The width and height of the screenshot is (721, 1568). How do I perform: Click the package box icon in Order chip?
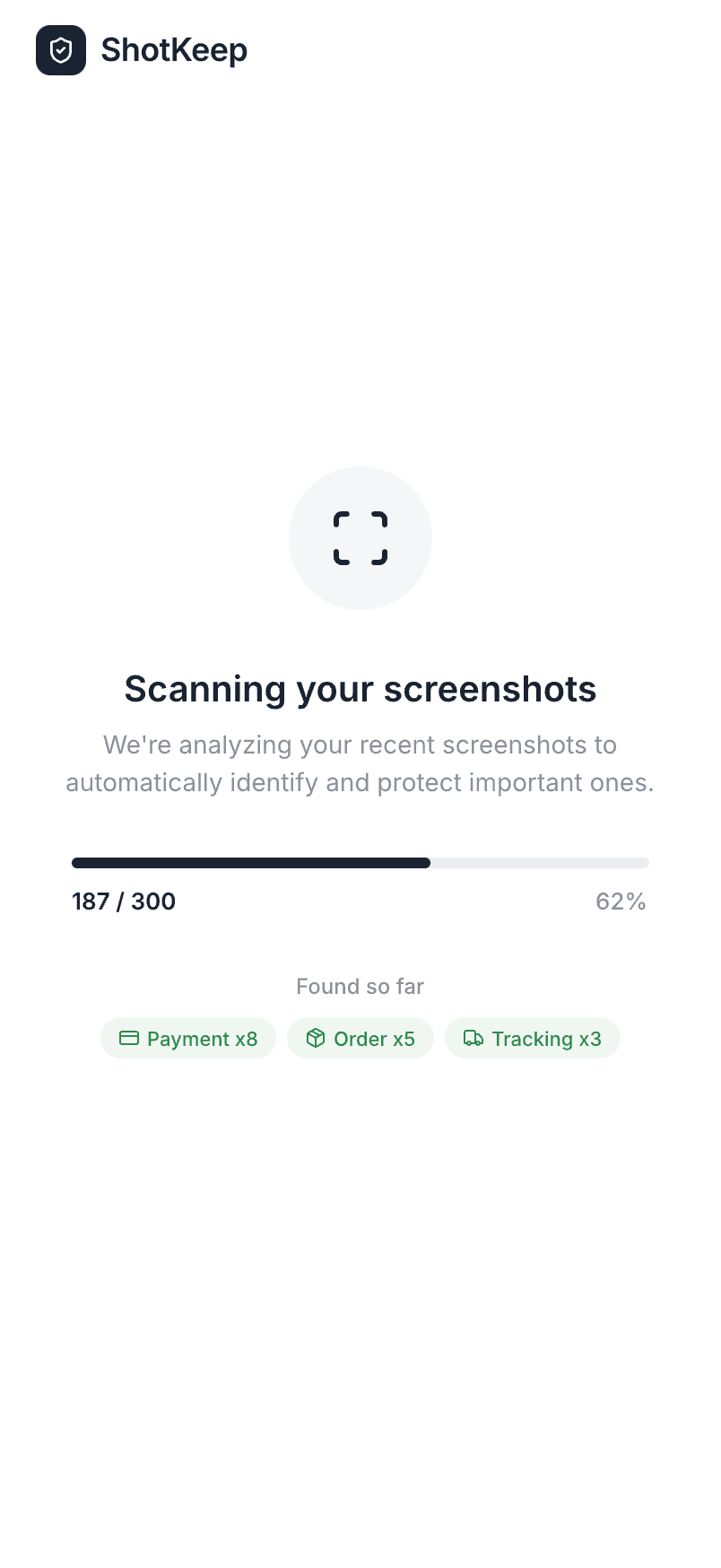click(x=316, y=1038)
